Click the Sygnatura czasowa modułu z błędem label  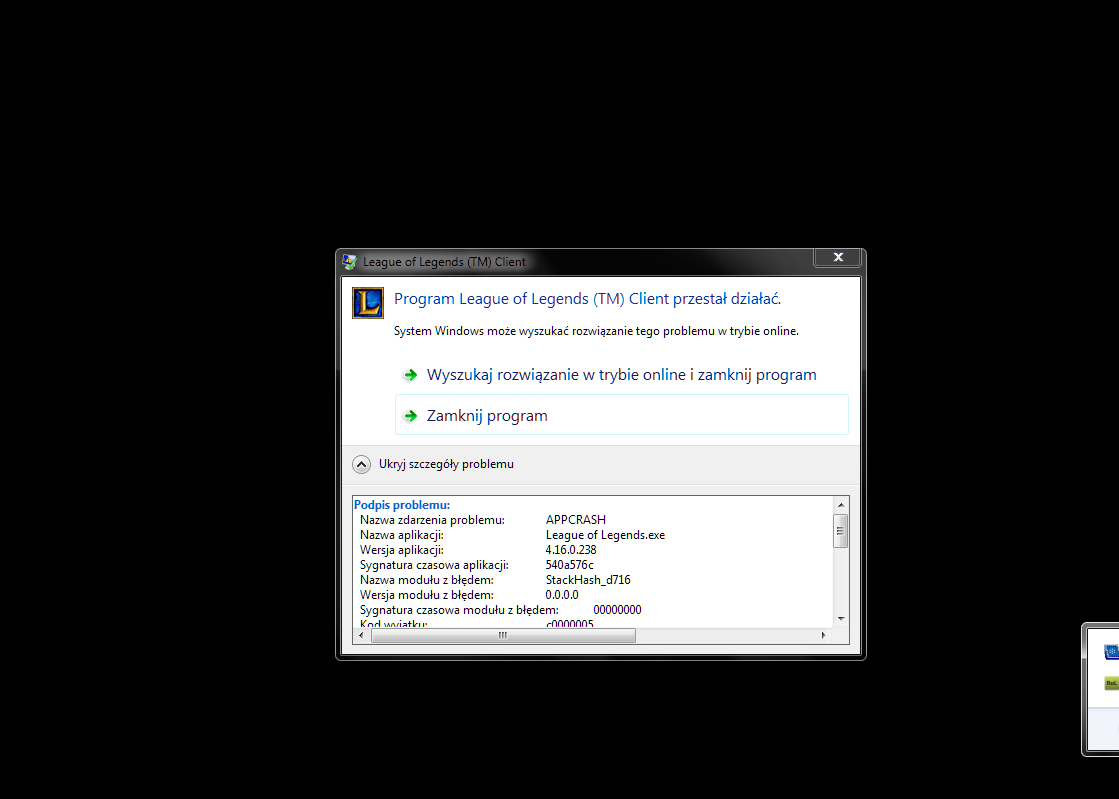click(x=460, y=610)
